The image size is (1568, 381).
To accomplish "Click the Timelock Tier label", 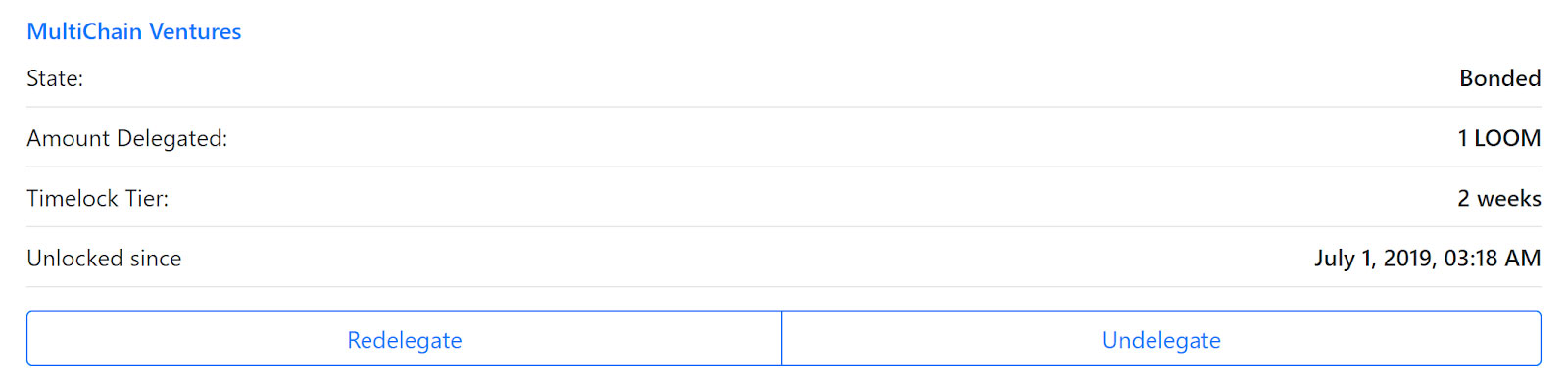I will pyautogui.click(x=98, y=198).
